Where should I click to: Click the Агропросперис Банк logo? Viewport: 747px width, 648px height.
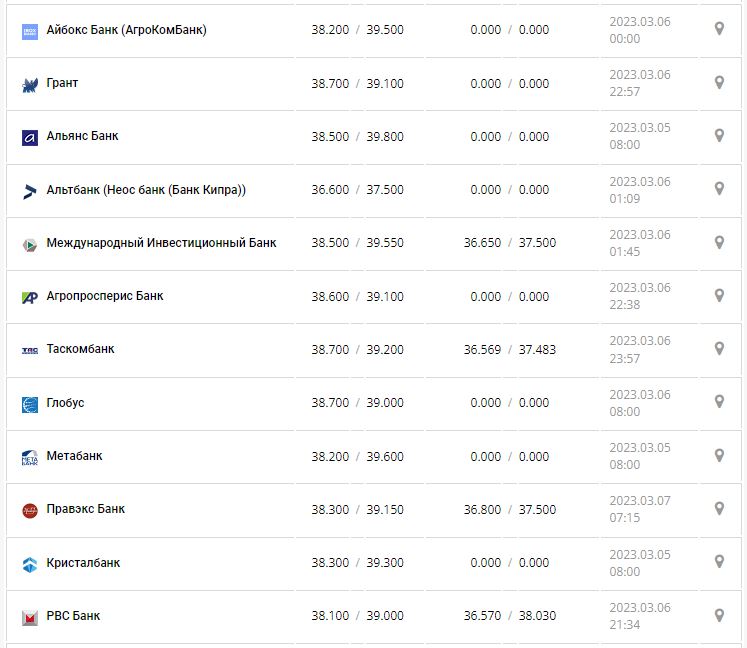pyautogui.click(x=29, y=297)
